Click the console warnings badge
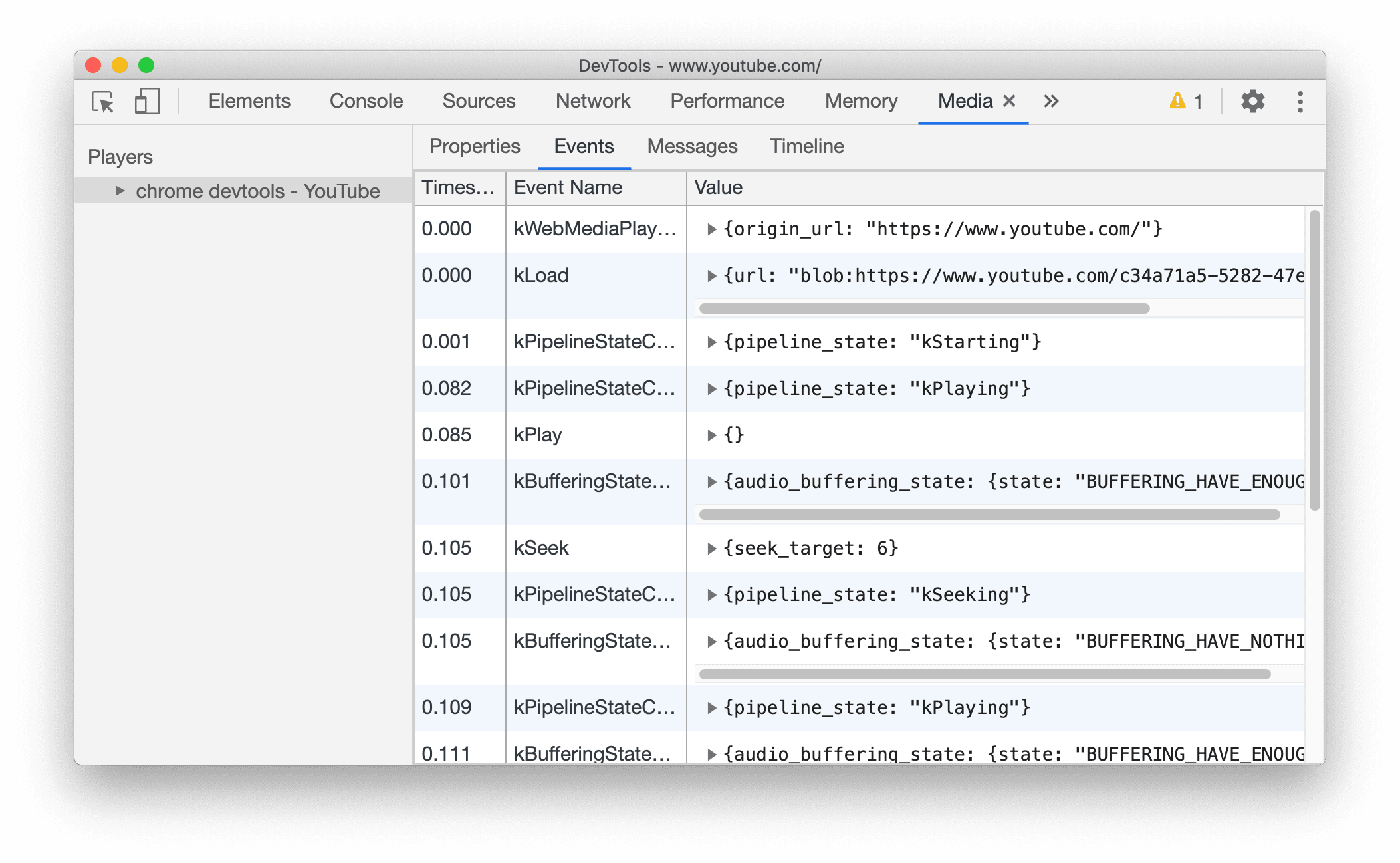The height and width of the screenshot is (863, 1400). coord(1183,102)
